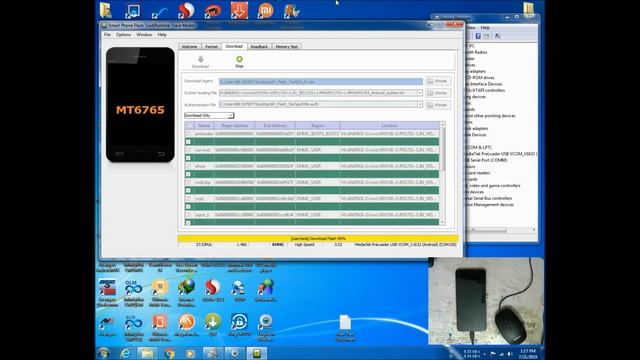This screenshot has width=640, height=360.
Task: Open the blue monitor shortcut on top row
Action: (133, 11)
